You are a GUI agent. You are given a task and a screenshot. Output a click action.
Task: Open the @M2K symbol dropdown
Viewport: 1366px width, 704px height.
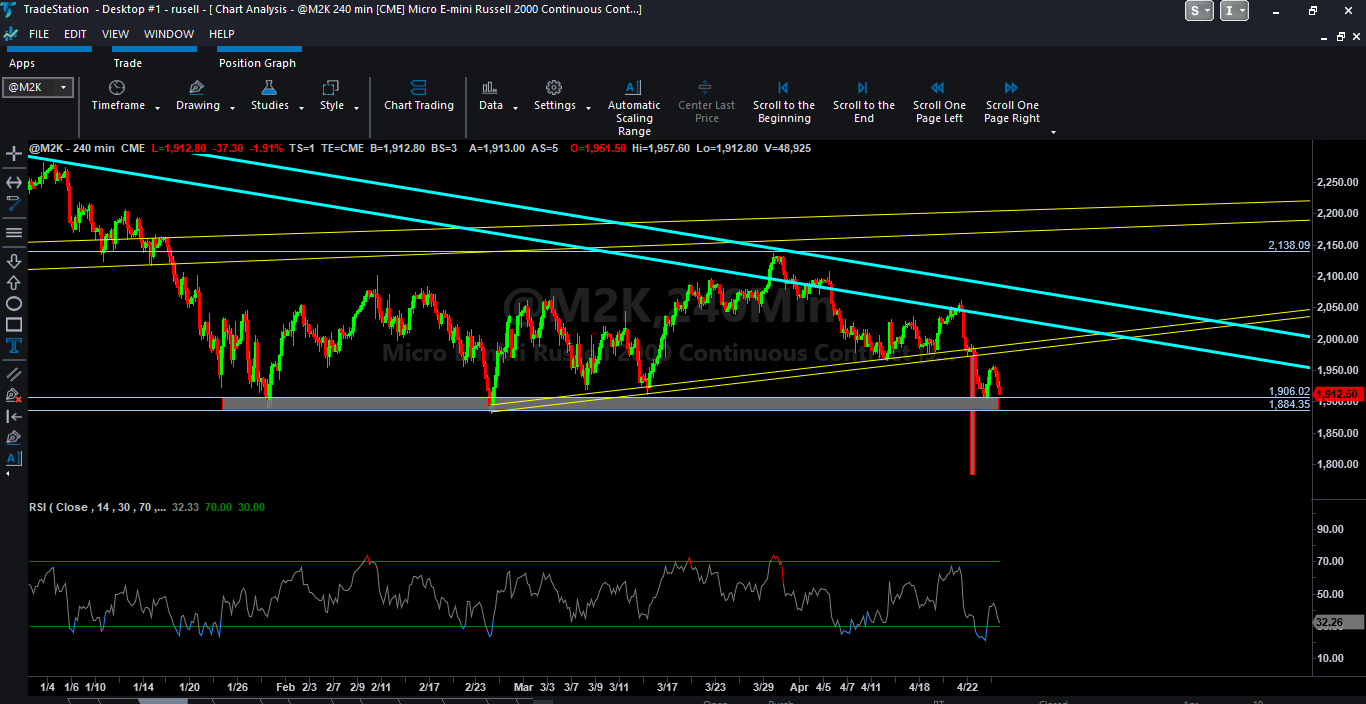(x=38, y=87)
